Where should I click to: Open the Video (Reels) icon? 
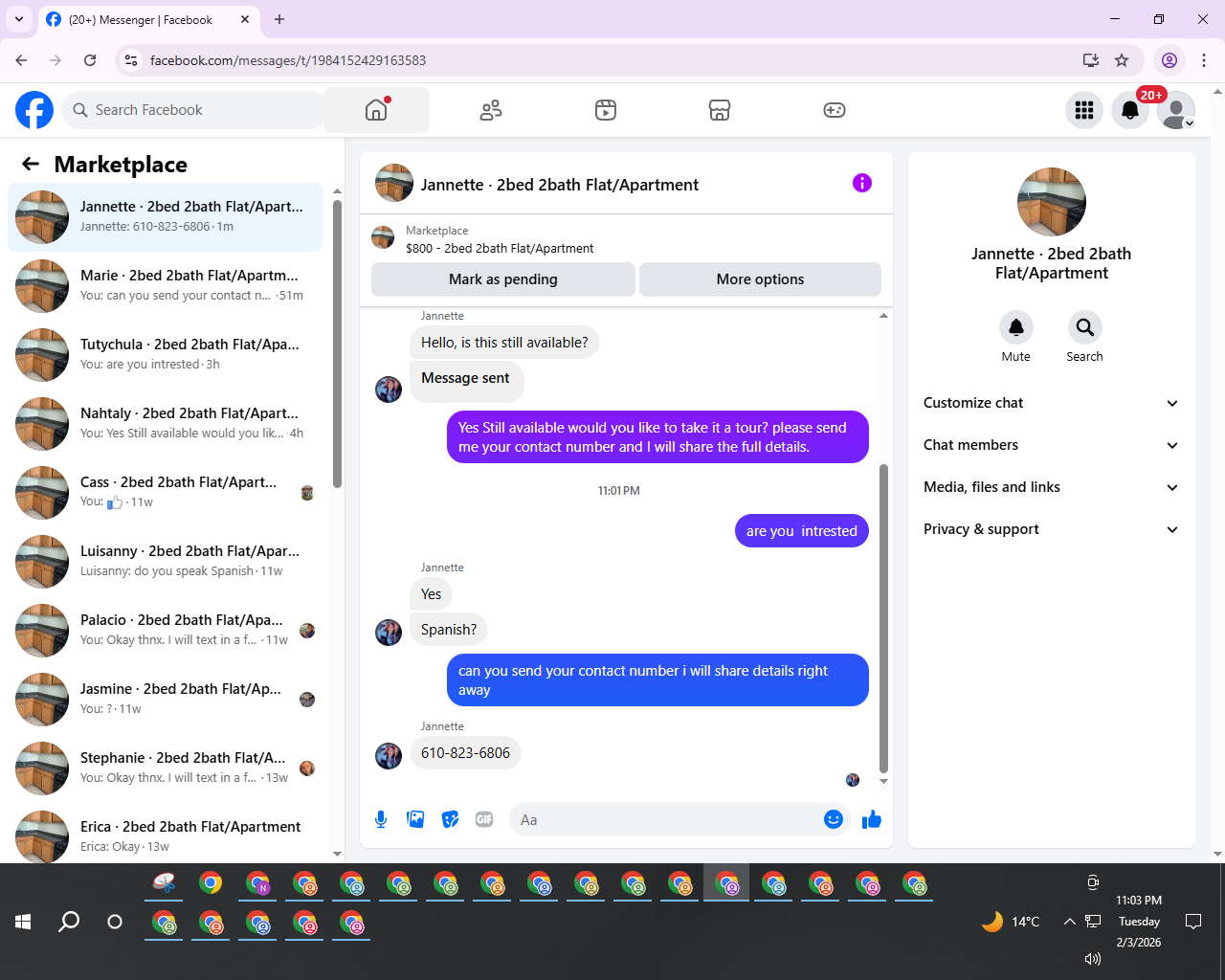click(606, 110)
